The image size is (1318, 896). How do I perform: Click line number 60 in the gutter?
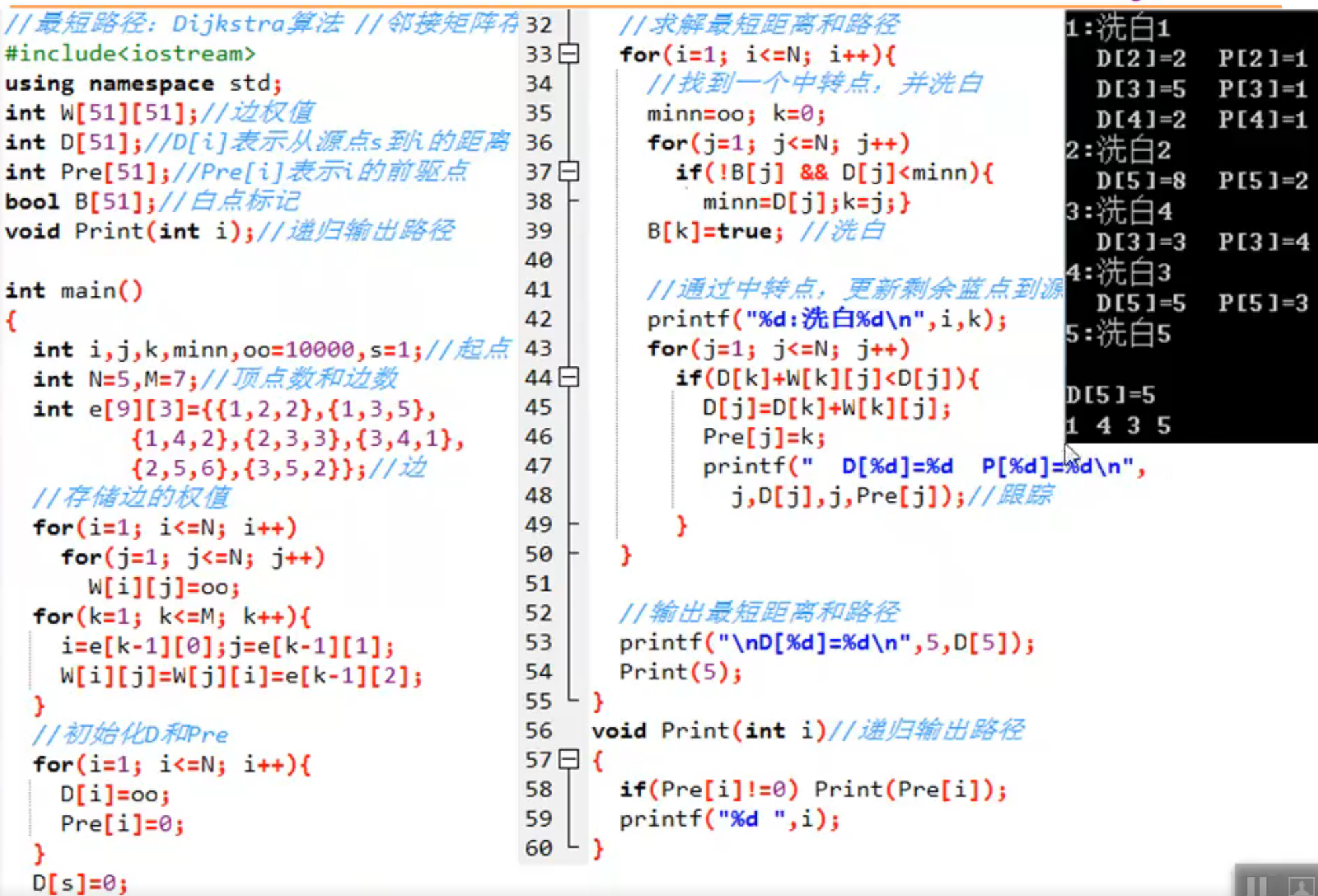[x=539, y=848]
